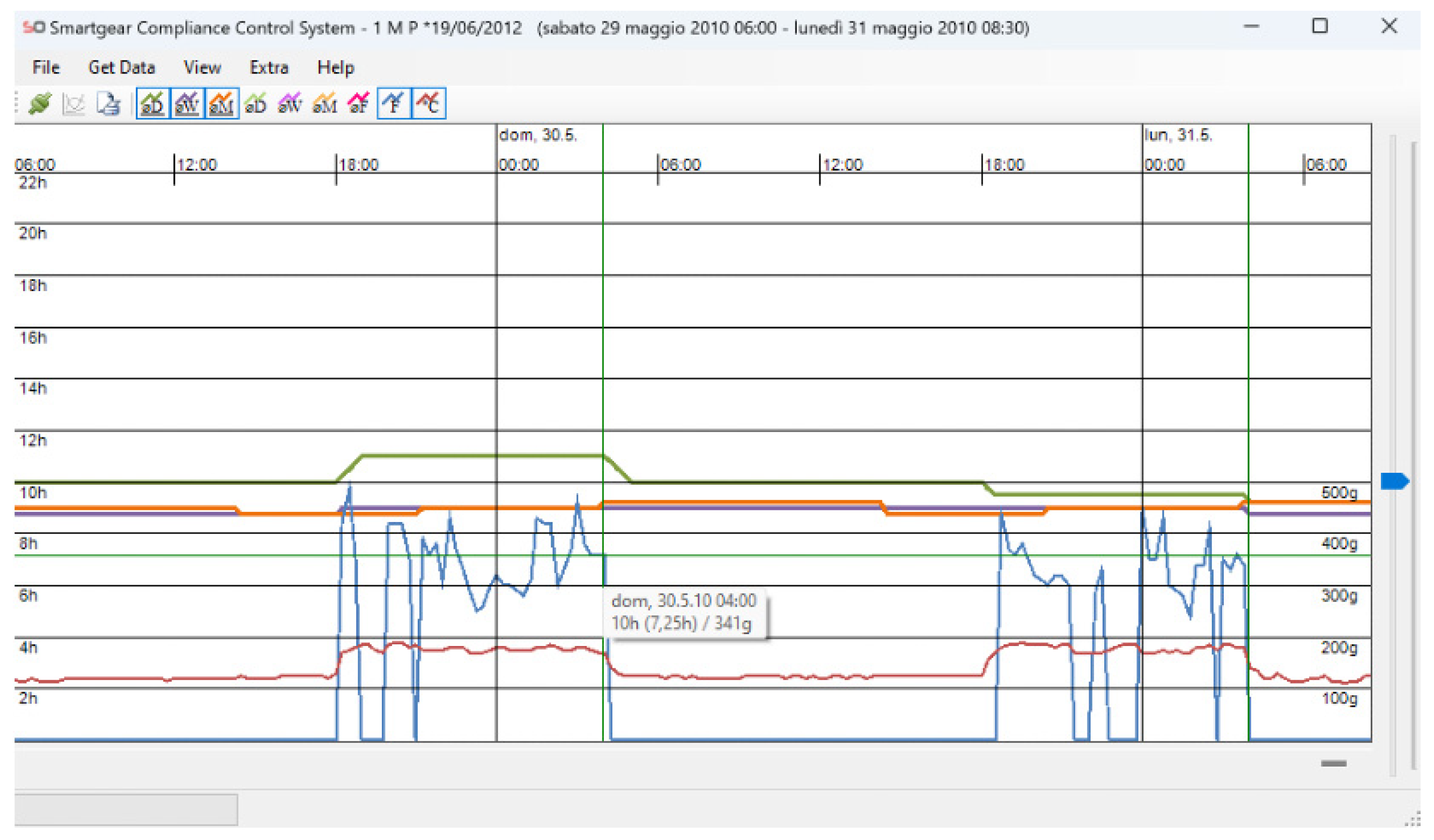Toggle the outlined purple aW curve button
Image resolution: width=1434 pixels, height=840 pixels.
[x=187, y=104]
